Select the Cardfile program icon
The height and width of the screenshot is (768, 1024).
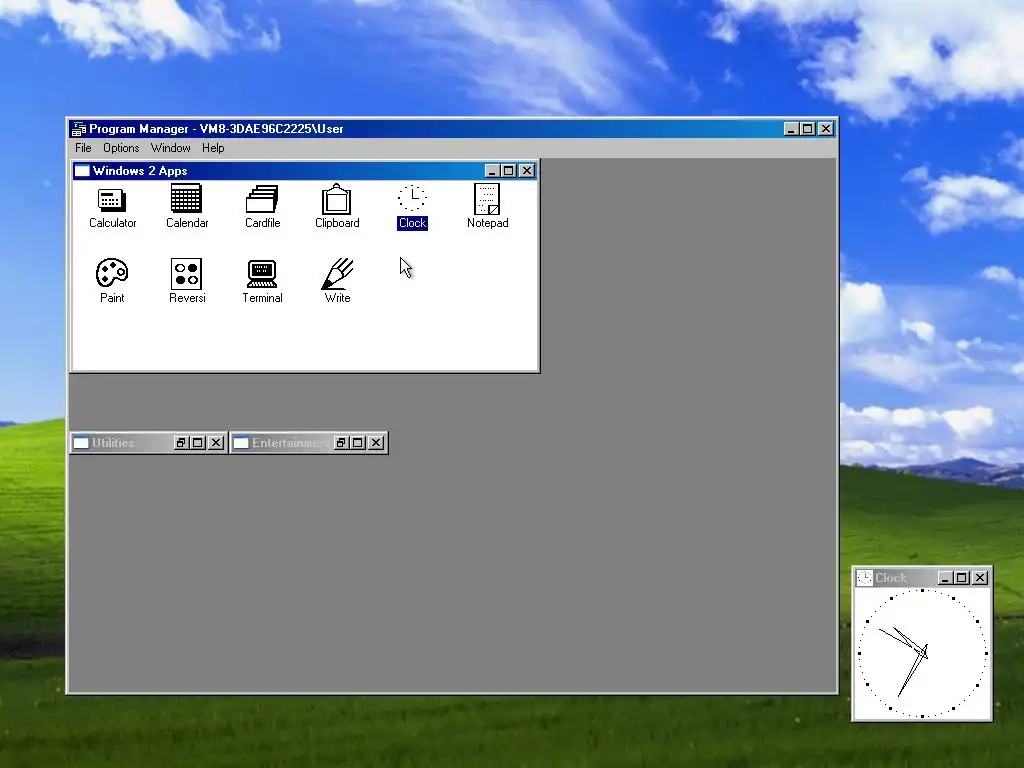click(262, 199)
